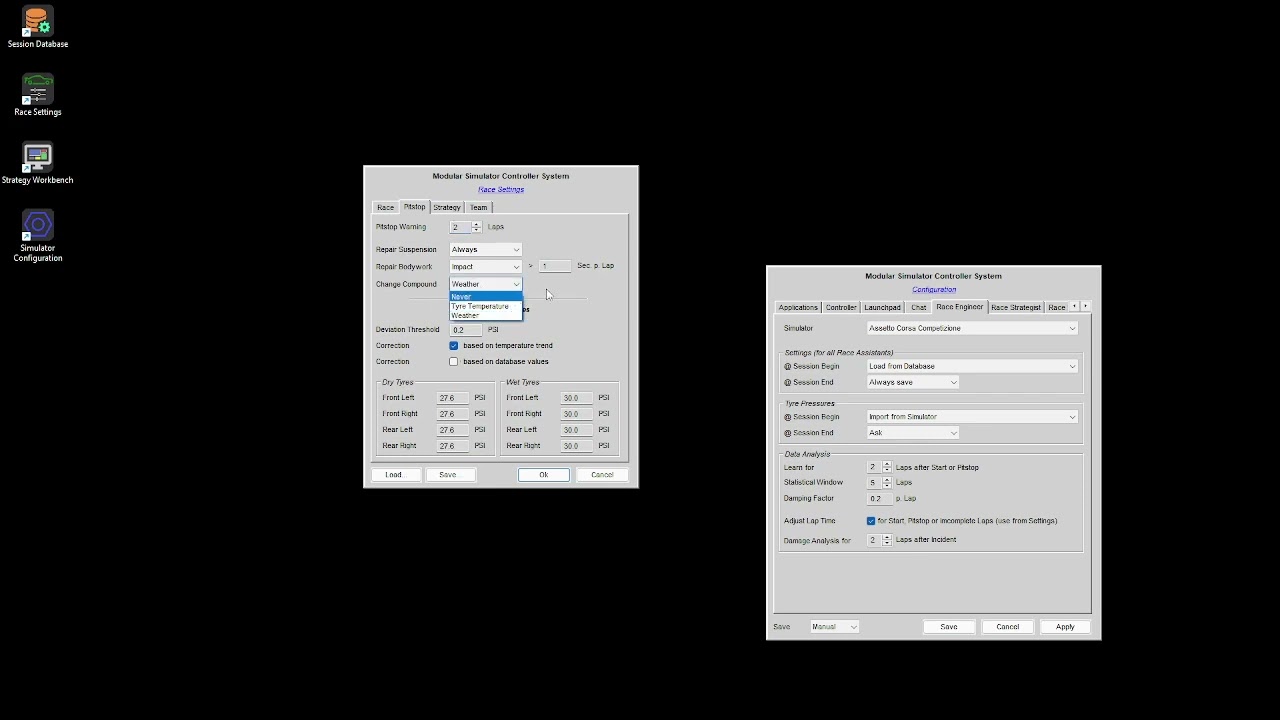Select the Race Engineer tab
Image resolution: width=1280 pixels, height=720 pixels.
tap(959, 306)
